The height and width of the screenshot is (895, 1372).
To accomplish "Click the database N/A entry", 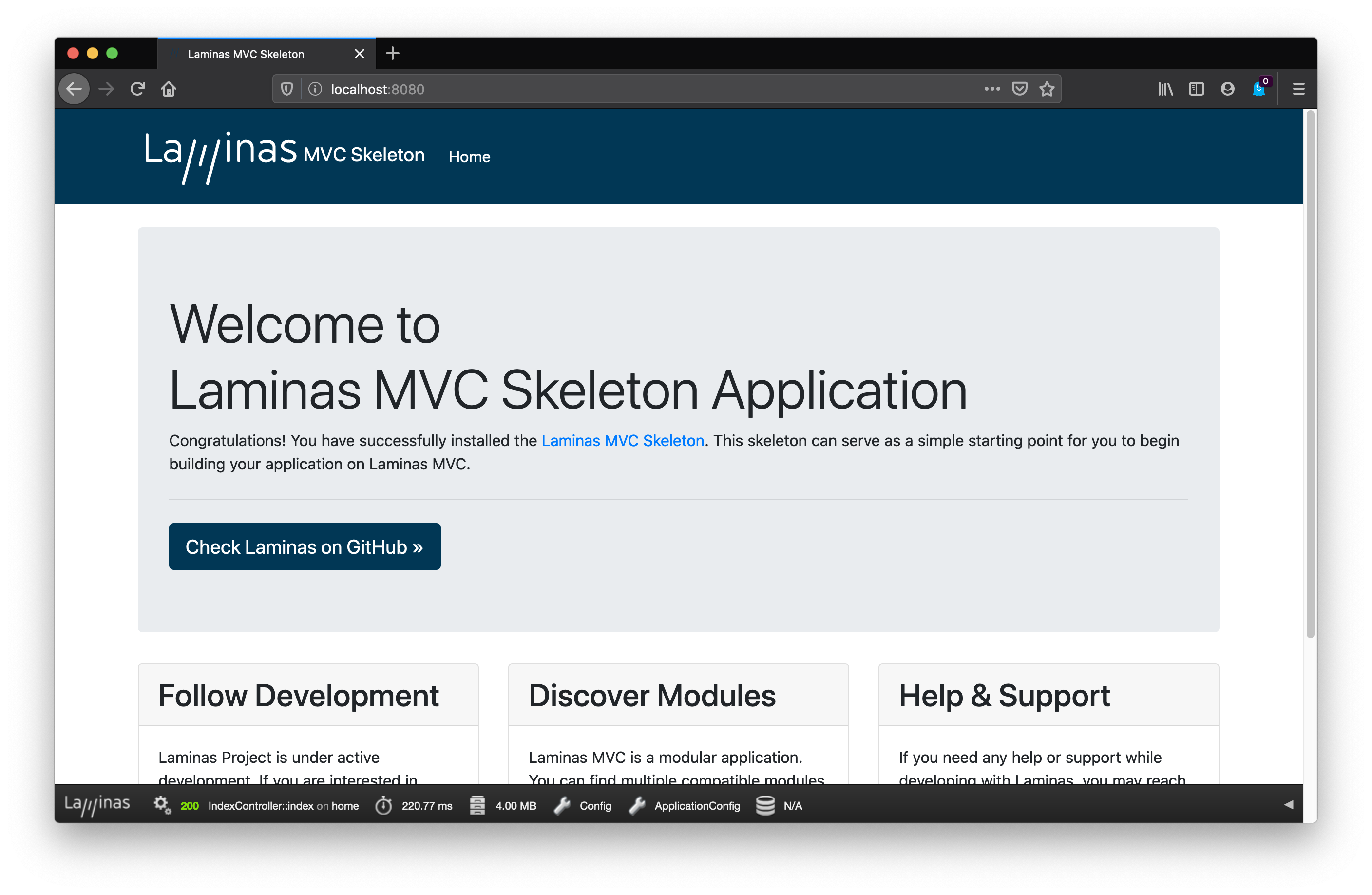I will (x=779, y=806).
